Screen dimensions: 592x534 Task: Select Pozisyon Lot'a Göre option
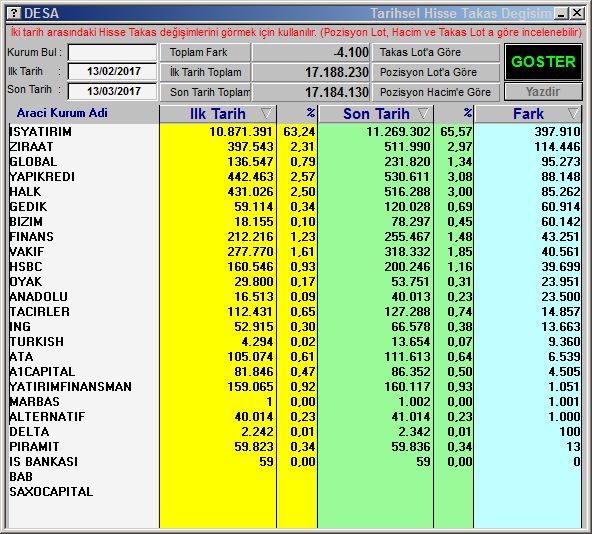(x=436, y=72)
